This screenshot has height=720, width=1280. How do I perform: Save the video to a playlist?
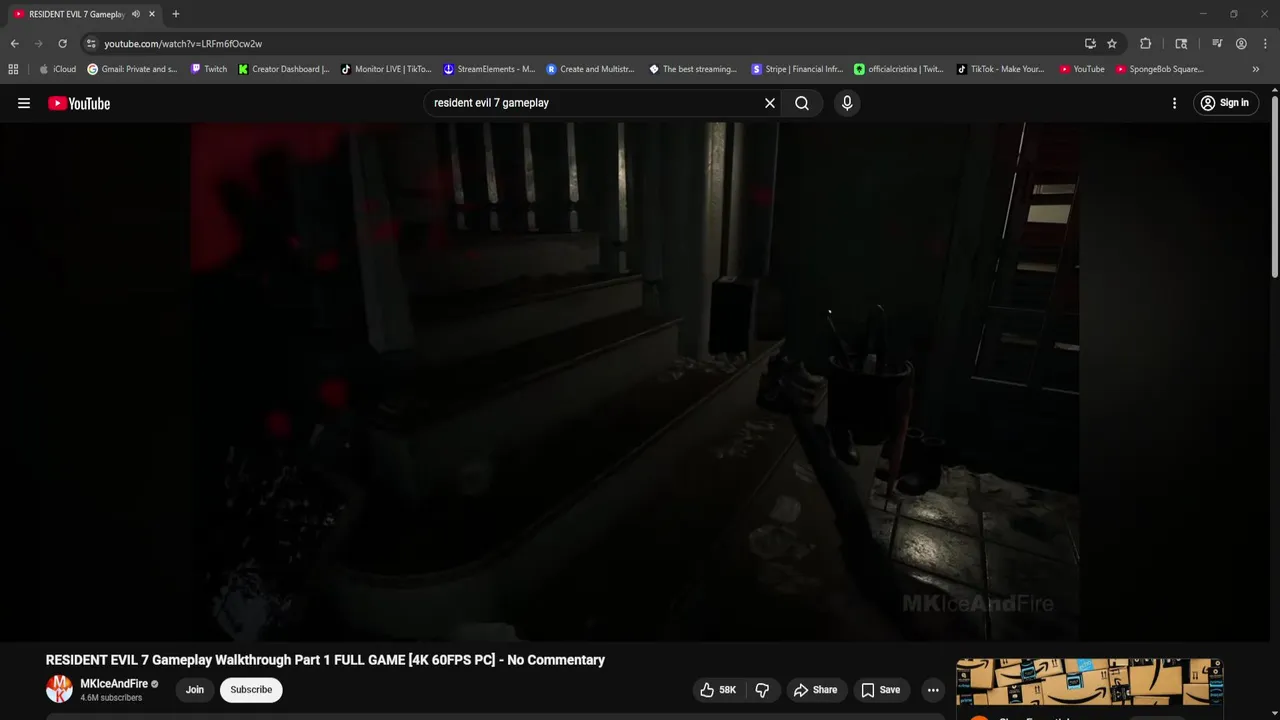point(881,690)
